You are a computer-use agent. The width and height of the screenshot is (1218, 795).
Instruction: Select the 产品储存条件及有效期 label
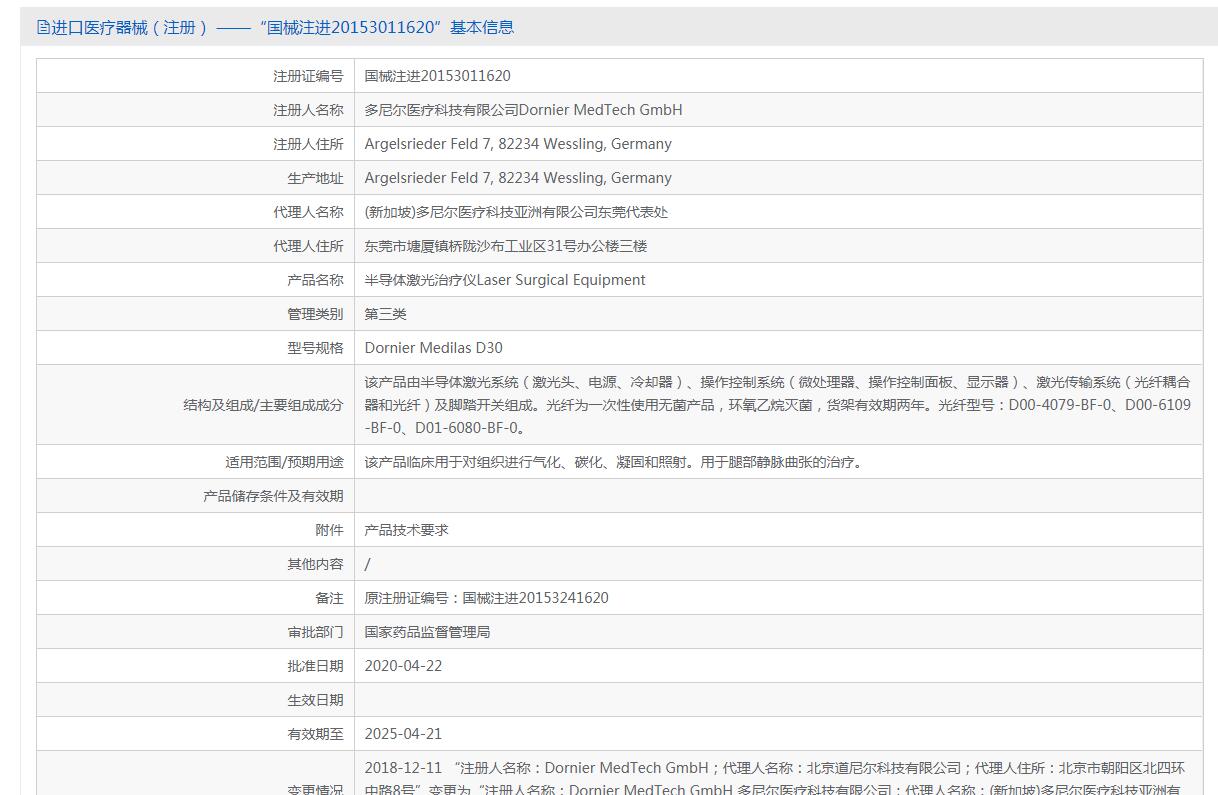click(x=273, y=496)
